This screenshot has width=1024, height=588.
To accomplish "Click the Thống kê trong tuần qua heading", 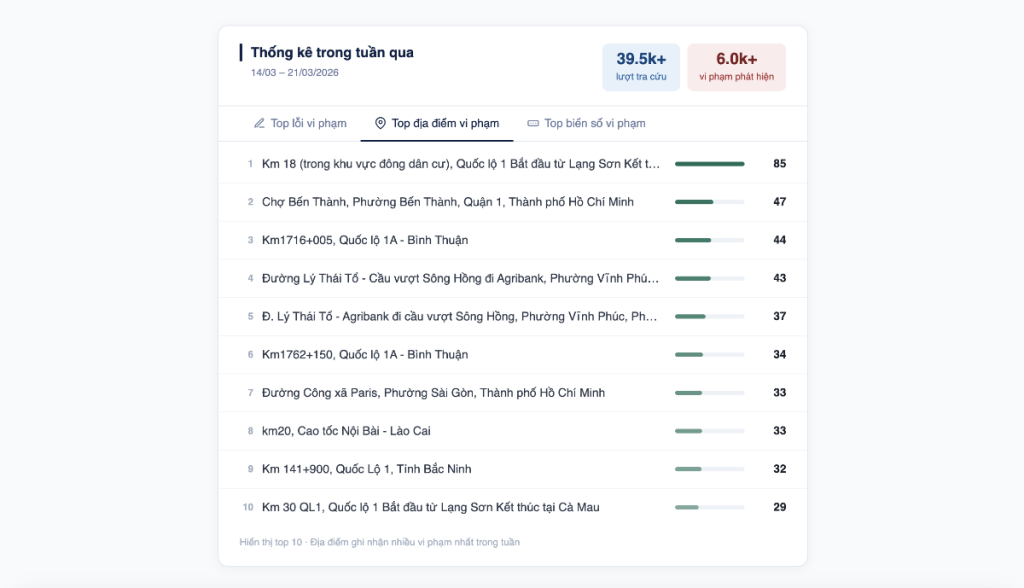I will coord(332,52).
